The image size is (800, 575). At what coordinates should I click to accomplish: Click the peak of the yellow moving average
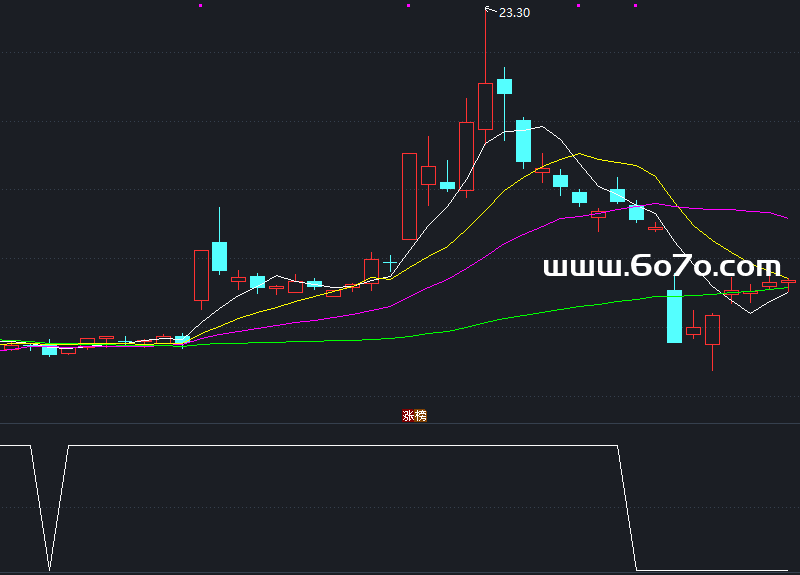[x=578, y=154]
